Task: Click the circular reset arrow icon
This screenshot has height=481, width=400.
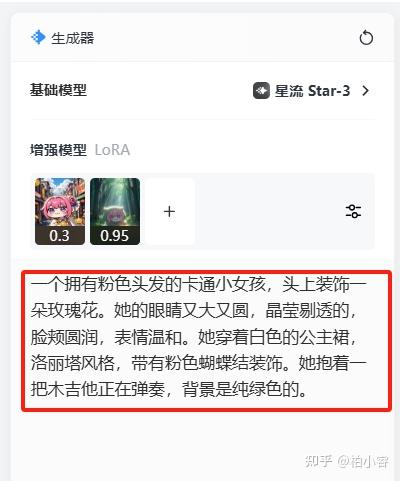Action: [x=366, y=37]
